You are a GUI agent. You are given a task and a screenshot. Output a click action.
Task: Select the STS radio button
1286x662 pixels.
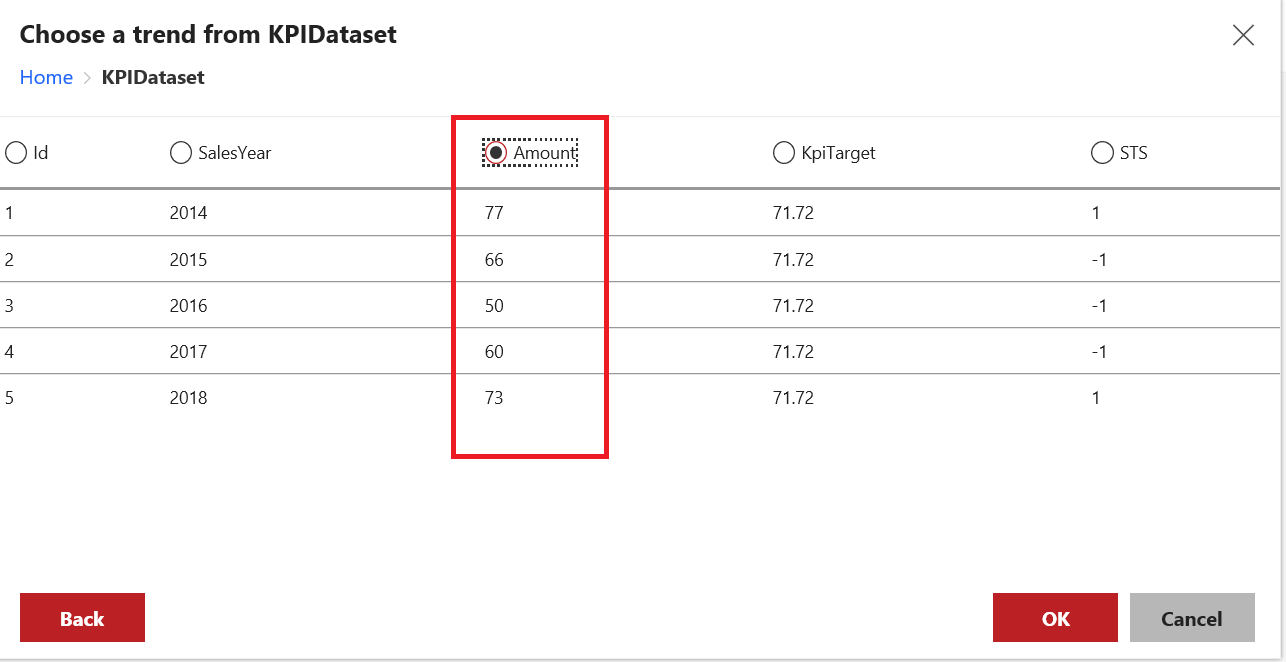coord(1102,153)
